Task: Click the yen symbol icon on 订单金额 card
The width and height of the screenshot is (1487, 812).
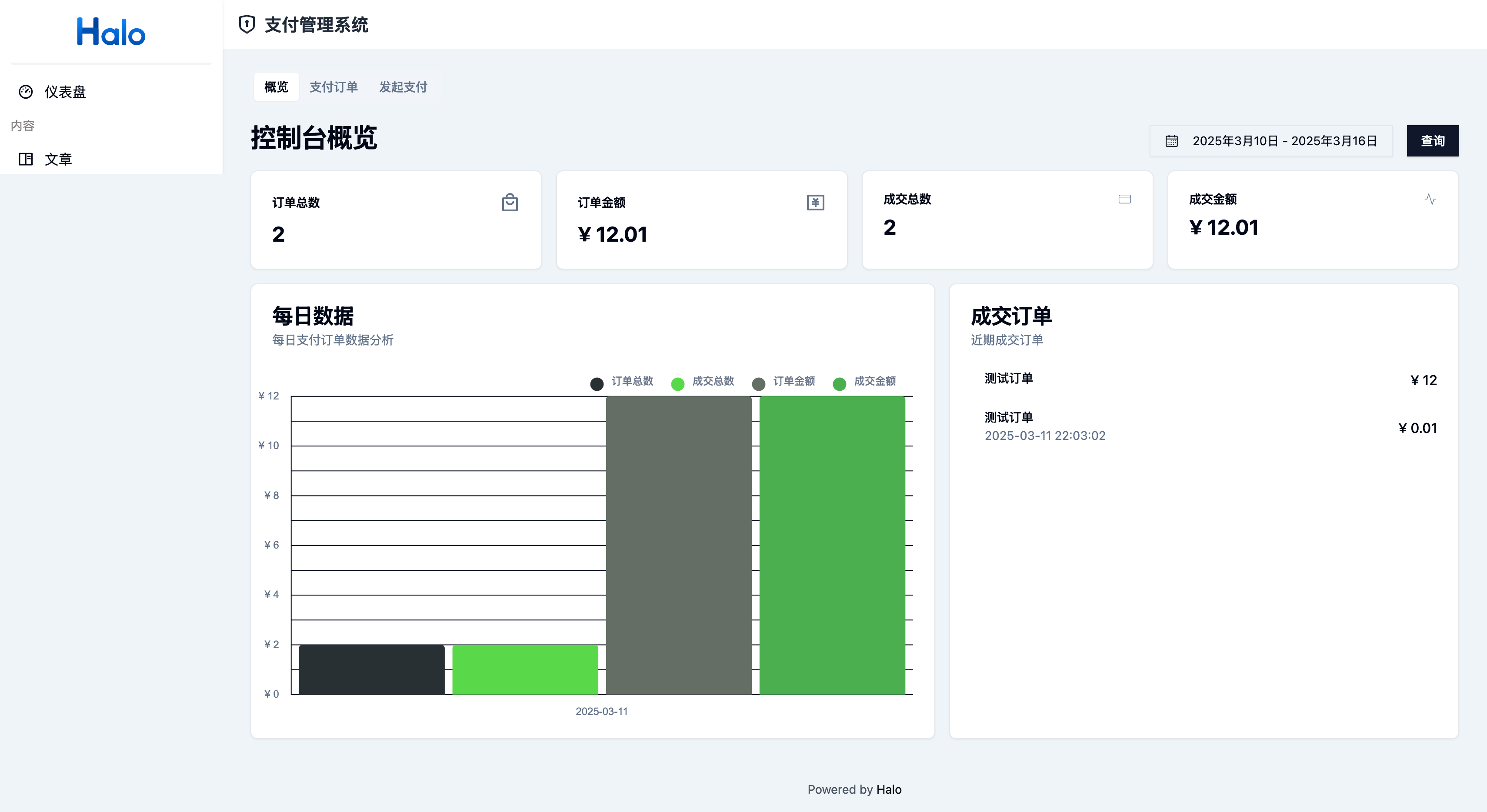Action: (x=816, y=203)
